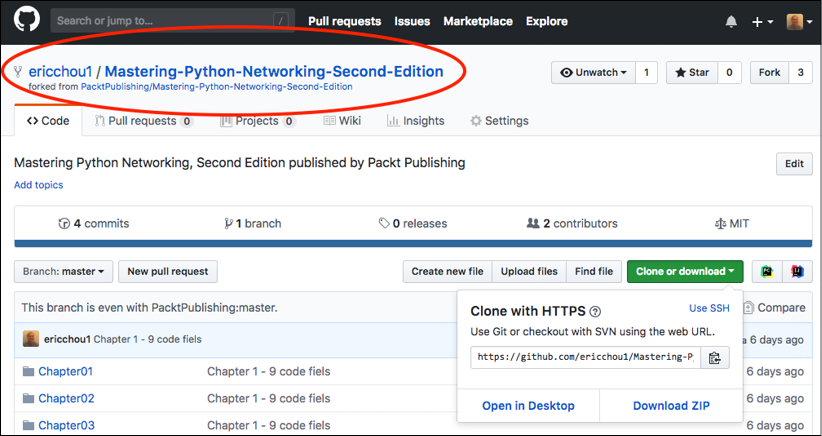822x436 pixels.
Task: Open ericchou1 commit author name link
Action: point(68,339)
